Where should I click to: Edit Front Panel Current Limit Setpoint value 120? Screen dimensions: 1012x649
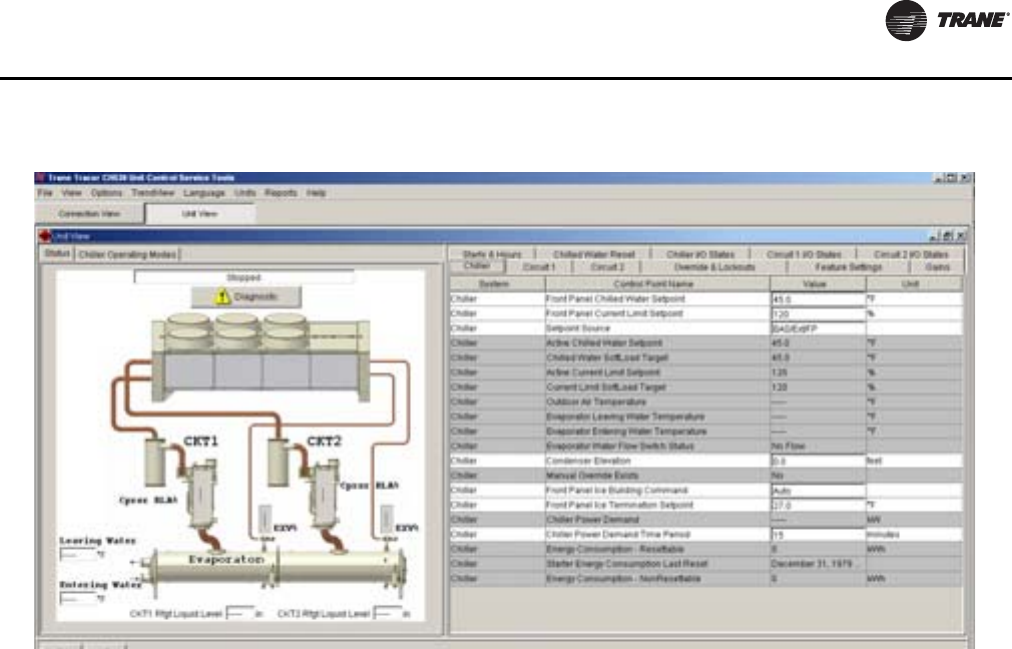point(817,314)
